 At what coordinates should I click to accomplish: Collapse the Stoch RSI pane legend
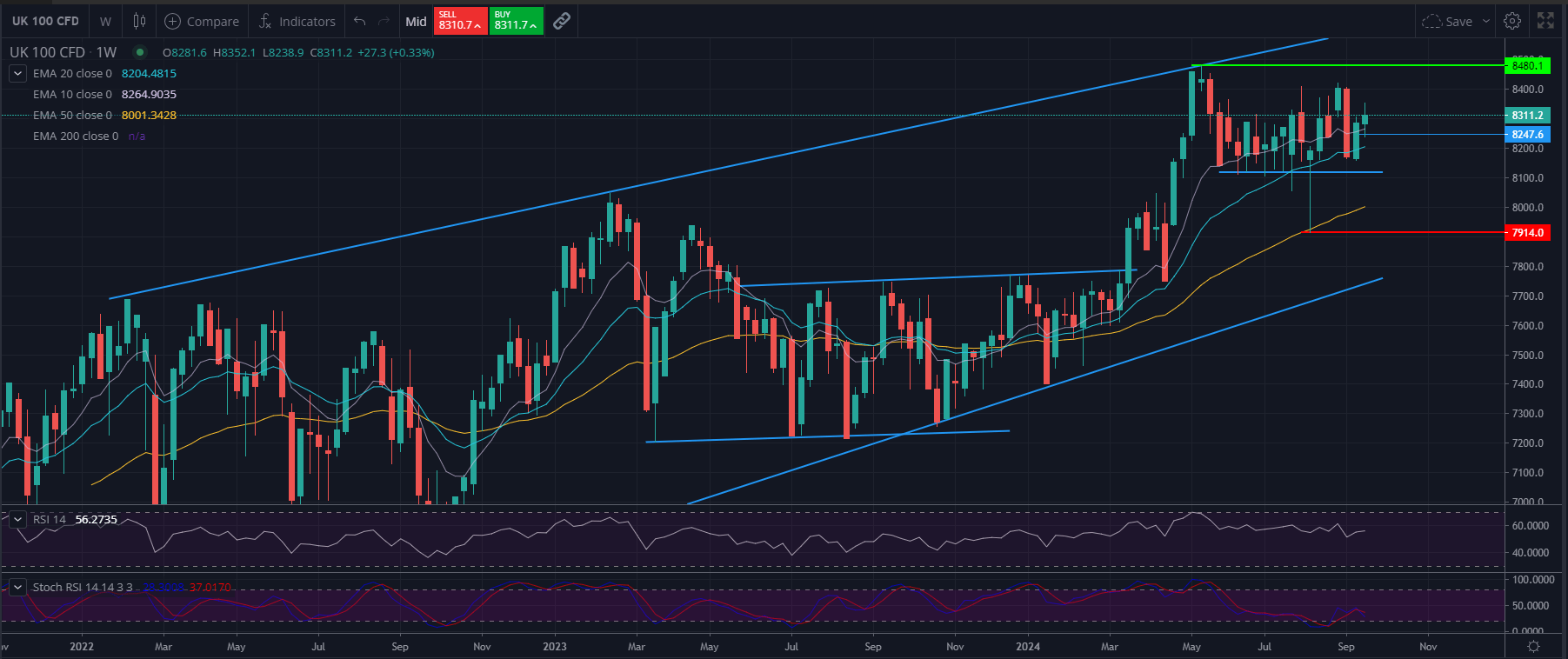(17, 587)
